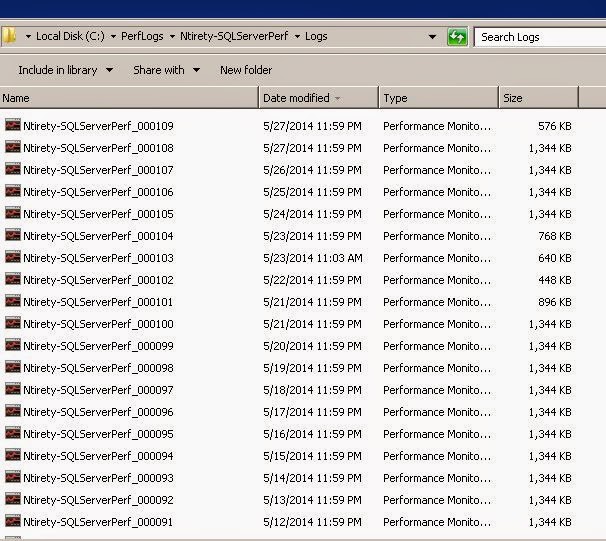This screenshot has width=606, height=541.
Task: Click date 5/22/2014 11:59 PM
Action: [x=312, y=280]
